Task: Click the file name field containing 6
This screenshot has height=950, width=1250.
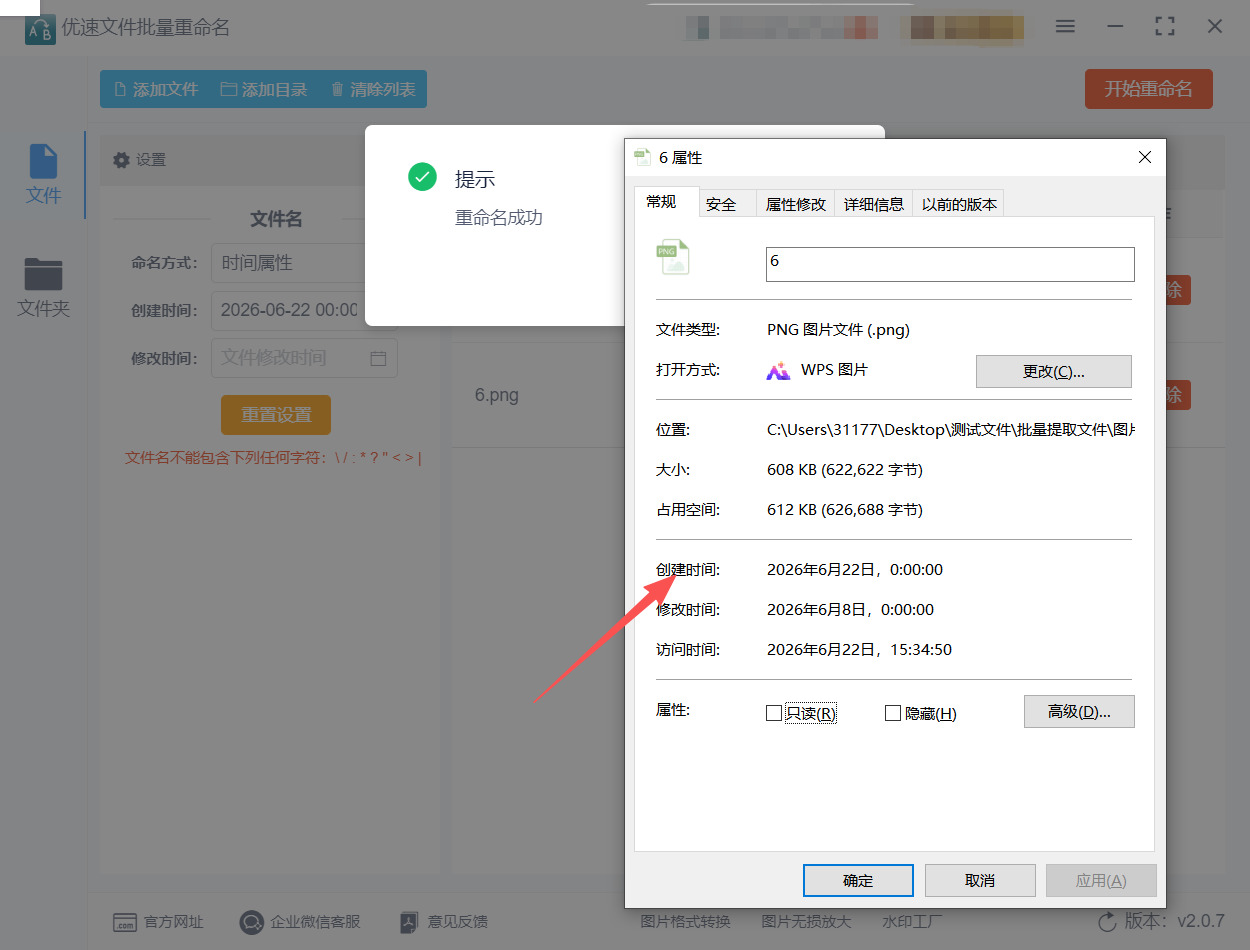Action: (x=950, y=264)
